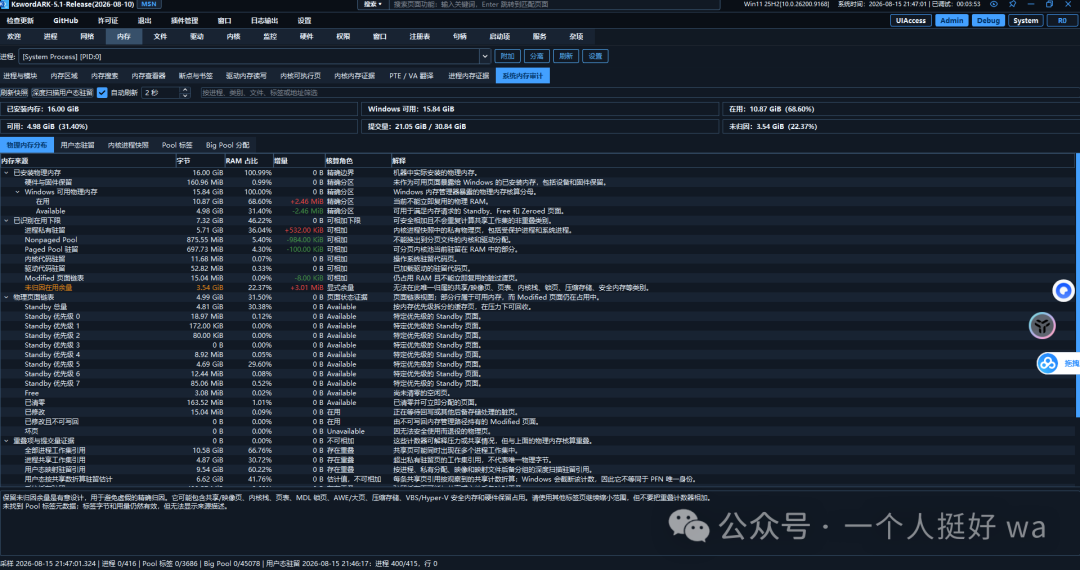Select the 硬件与固件保留 row

tap(537, 182)
